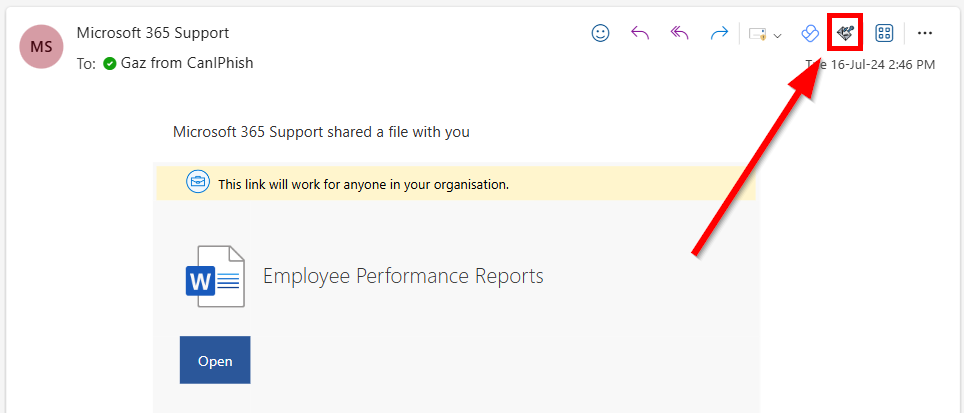
Task: Click the Reply All double-arrow icon
Action: point(680,33)
